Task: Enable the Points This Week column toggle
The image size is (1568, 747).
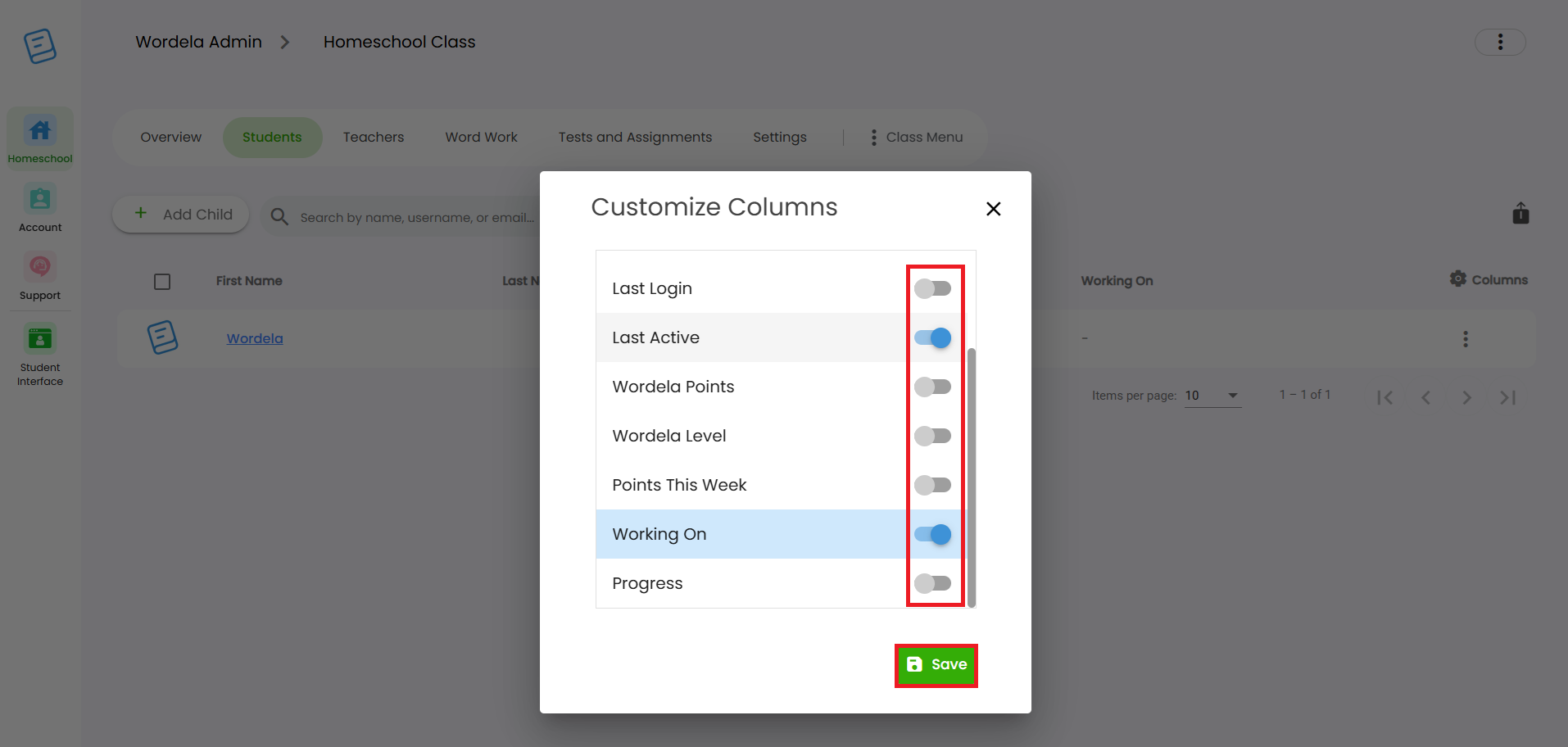Action: pyautogui.click(x=933, y=485)
